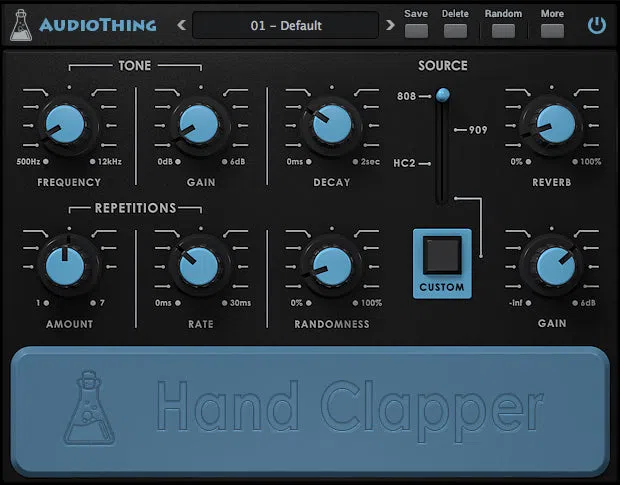The width and height of the screenshot is (620, 485).
Task: Open the 01 – Default preset list
Action: tap(285, 25)
